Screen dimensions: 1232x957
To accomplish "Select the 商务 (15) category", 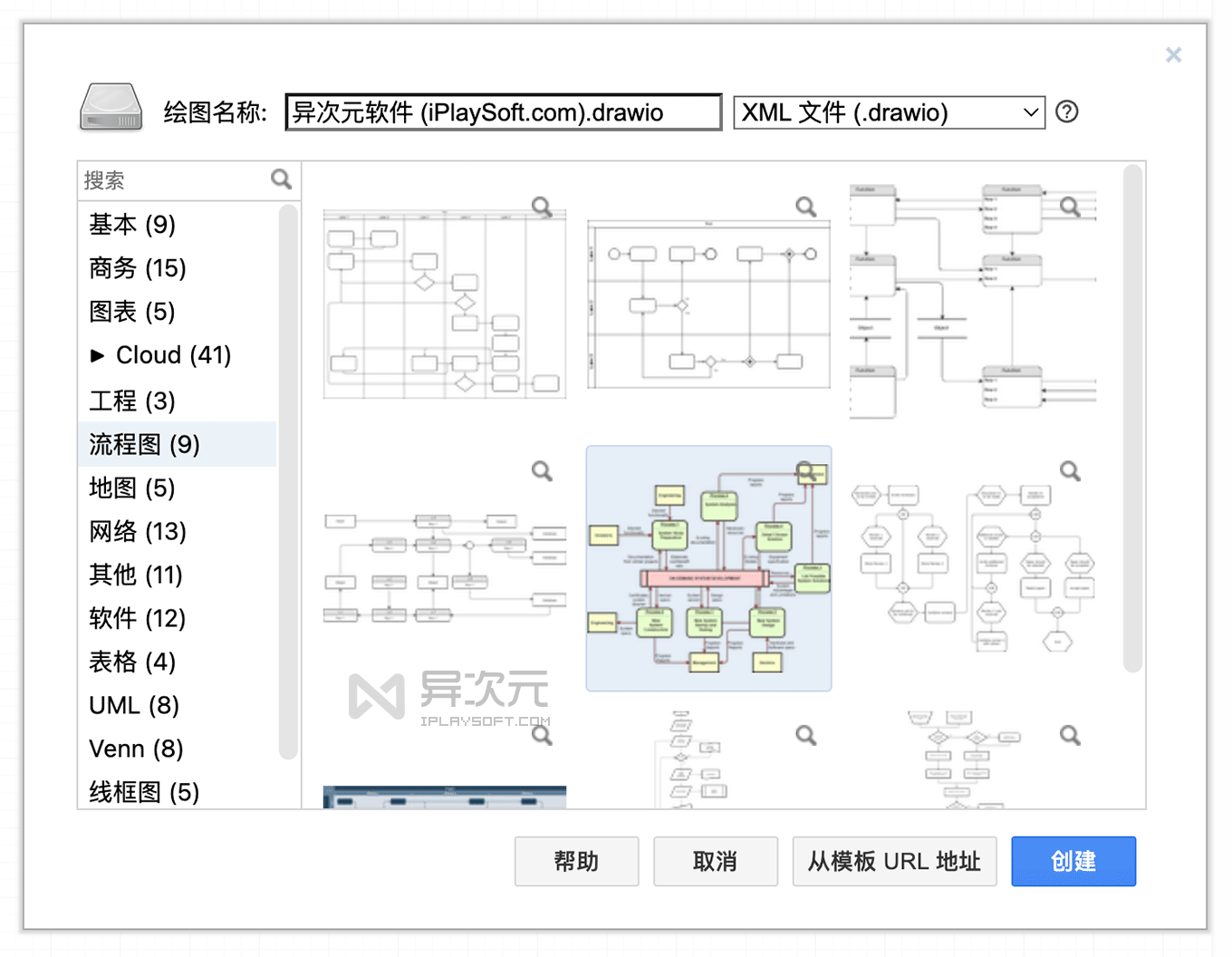I will (177, 267).
